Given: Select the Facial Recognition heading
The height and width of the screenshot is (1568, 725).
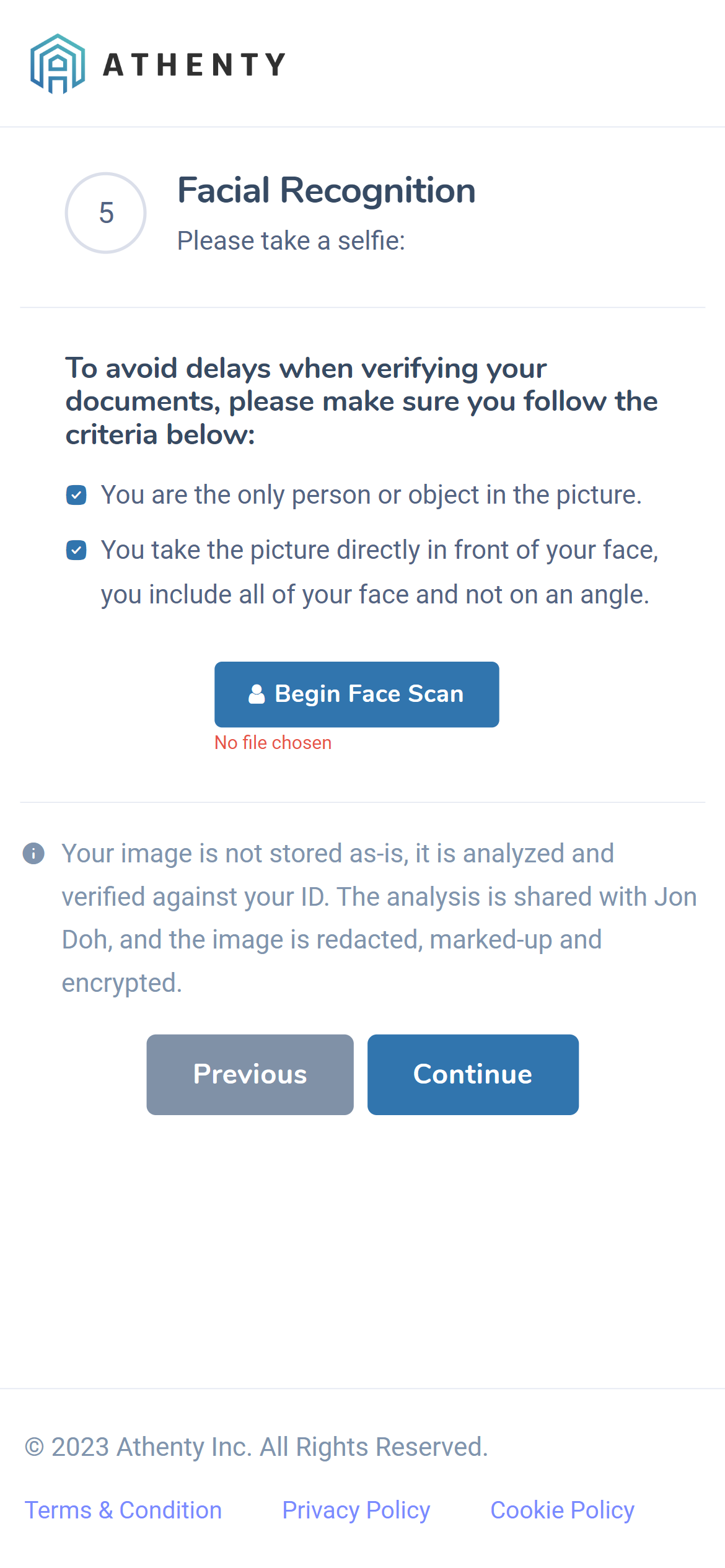Looking at the screenshot, I should coord(326,190).
